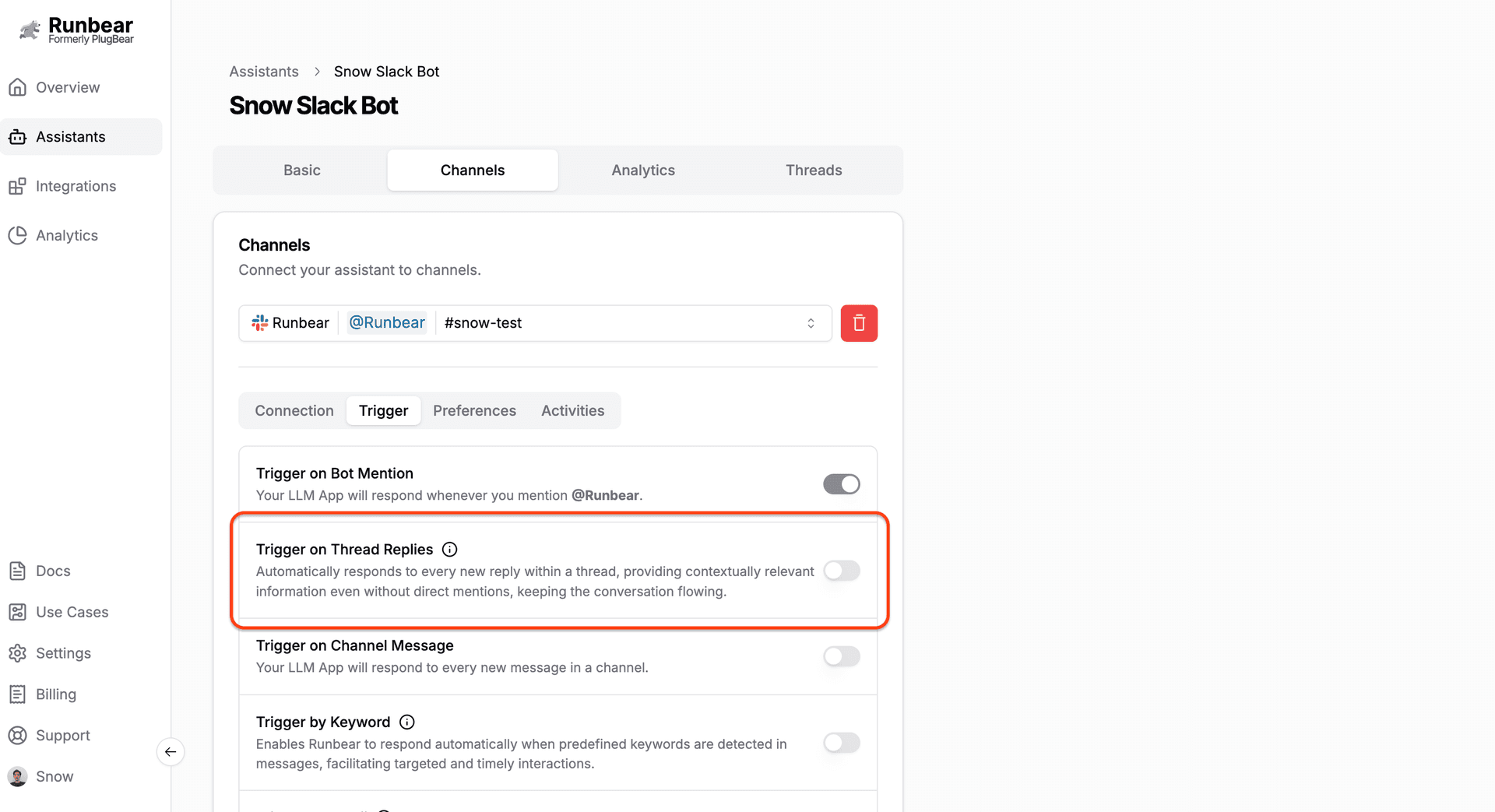This screenshot has width=1495, height=812.
Task: Open the Docs link in the sidebar
Action: (x=53, y=571)
